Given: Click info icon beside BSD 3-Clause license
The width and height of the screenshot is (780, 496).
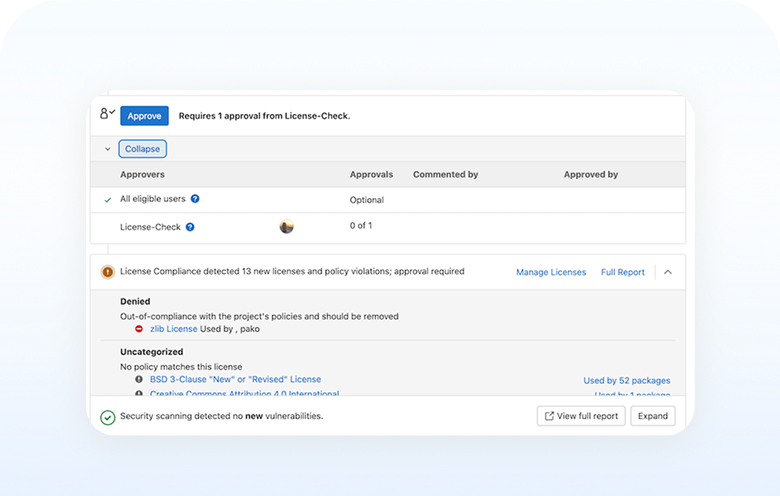Looking at the screenshot, I should click(x=139, y=379).
